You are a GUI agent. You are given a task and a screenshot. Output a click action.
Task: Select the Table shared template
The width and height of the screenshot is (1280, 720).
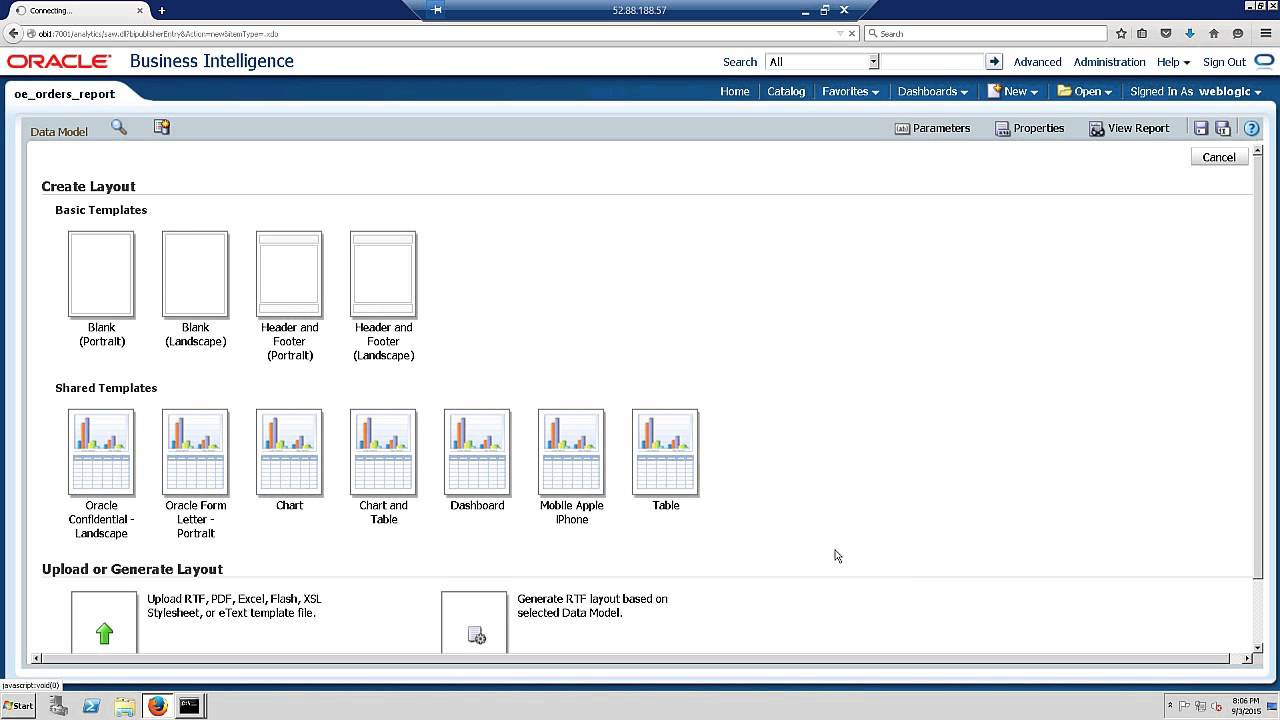tap(665, 452)
